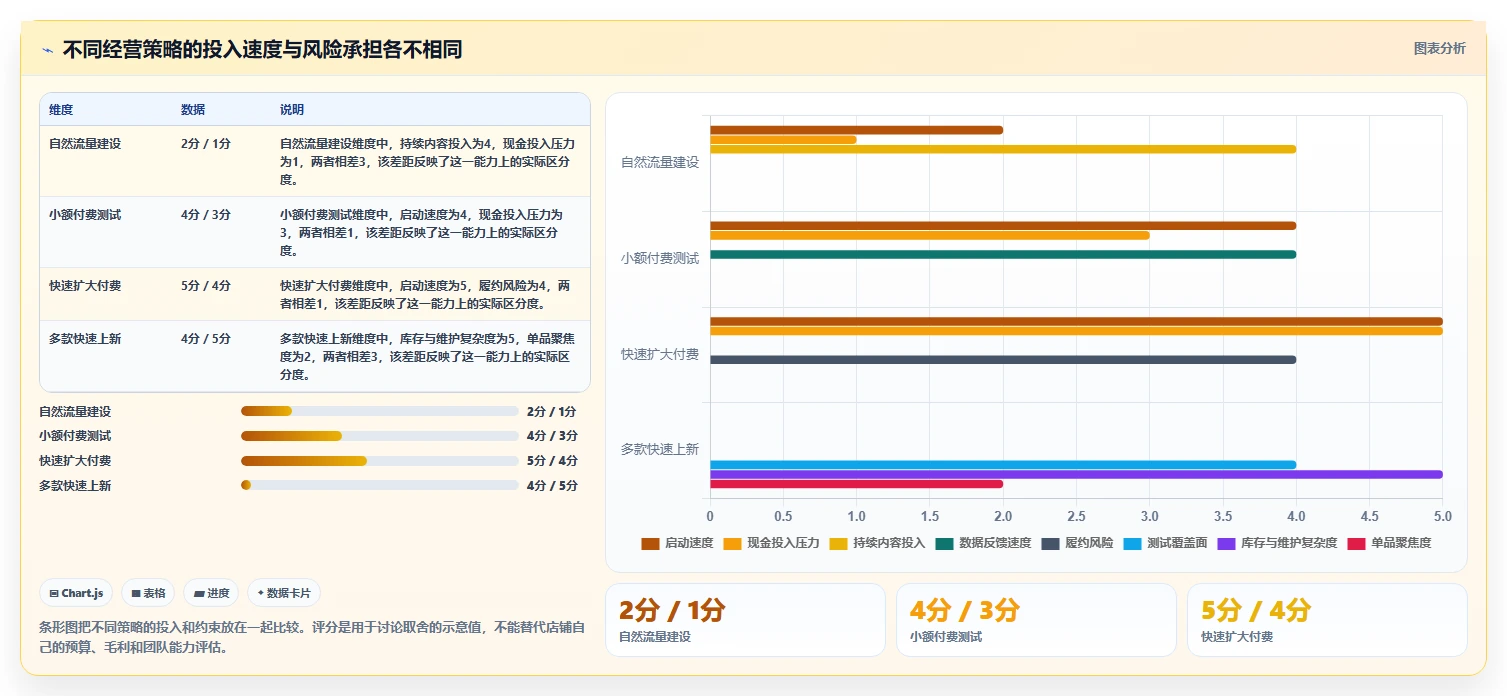This screenshot has height=696, width=1507.
Task: Click the teal 数据反馈速度 bar in chart
Action: point(1003,254)
